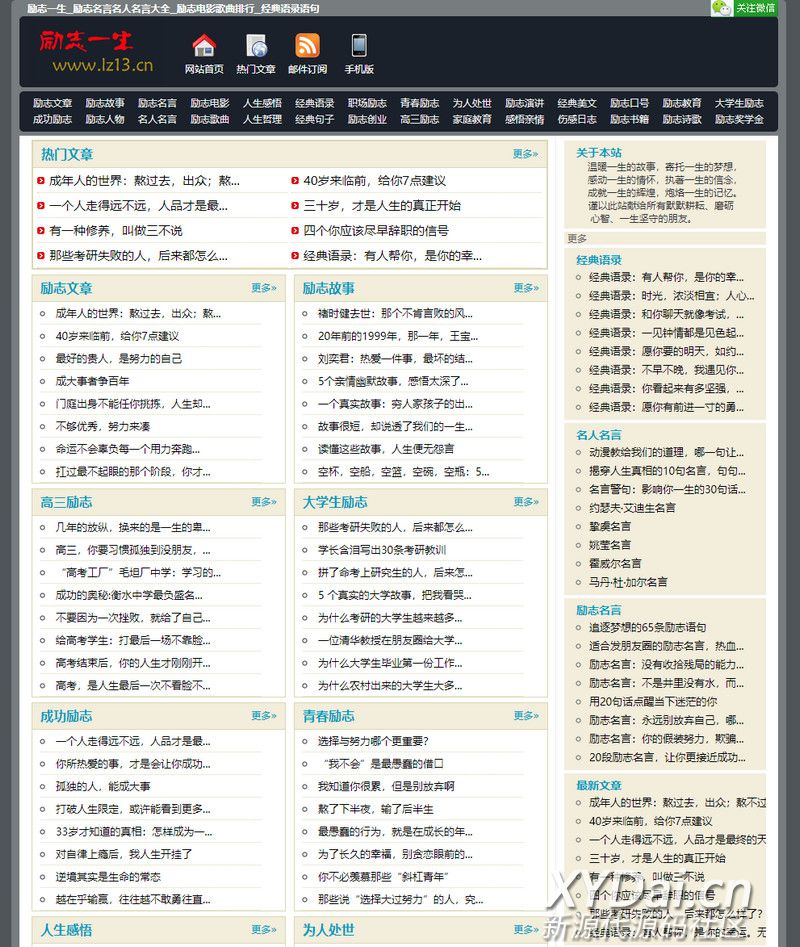
Task: Click 更多» in the 热门文章 panel
Action: click(x=525, y=154)
